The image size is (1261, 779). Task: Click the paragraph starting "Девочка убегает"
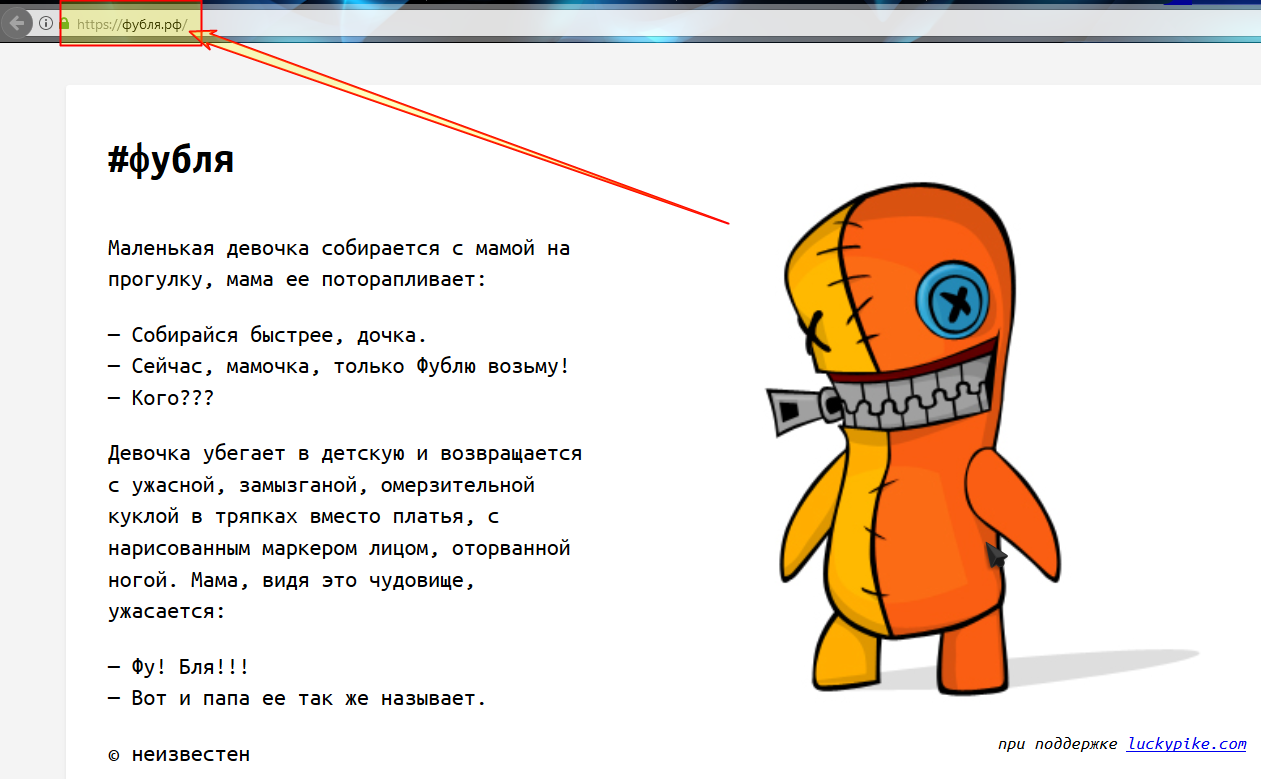[x=344, y=531]
